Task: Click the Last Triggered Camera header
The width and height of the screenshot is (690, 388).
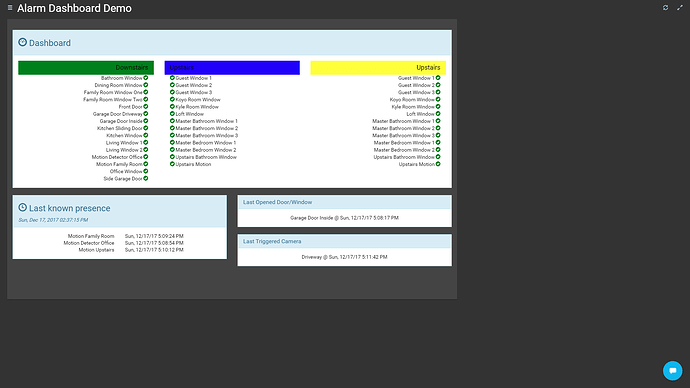Action: pos(272,242)
